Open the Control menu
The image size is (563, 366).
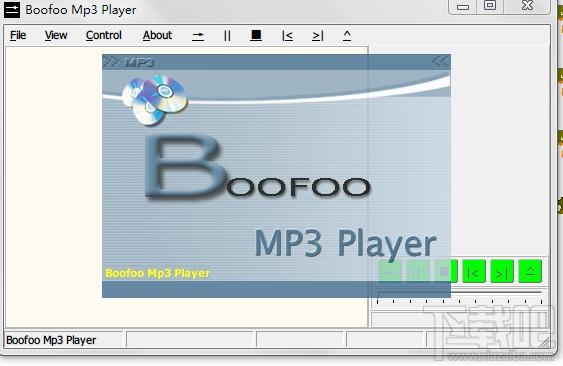[104, 35]
